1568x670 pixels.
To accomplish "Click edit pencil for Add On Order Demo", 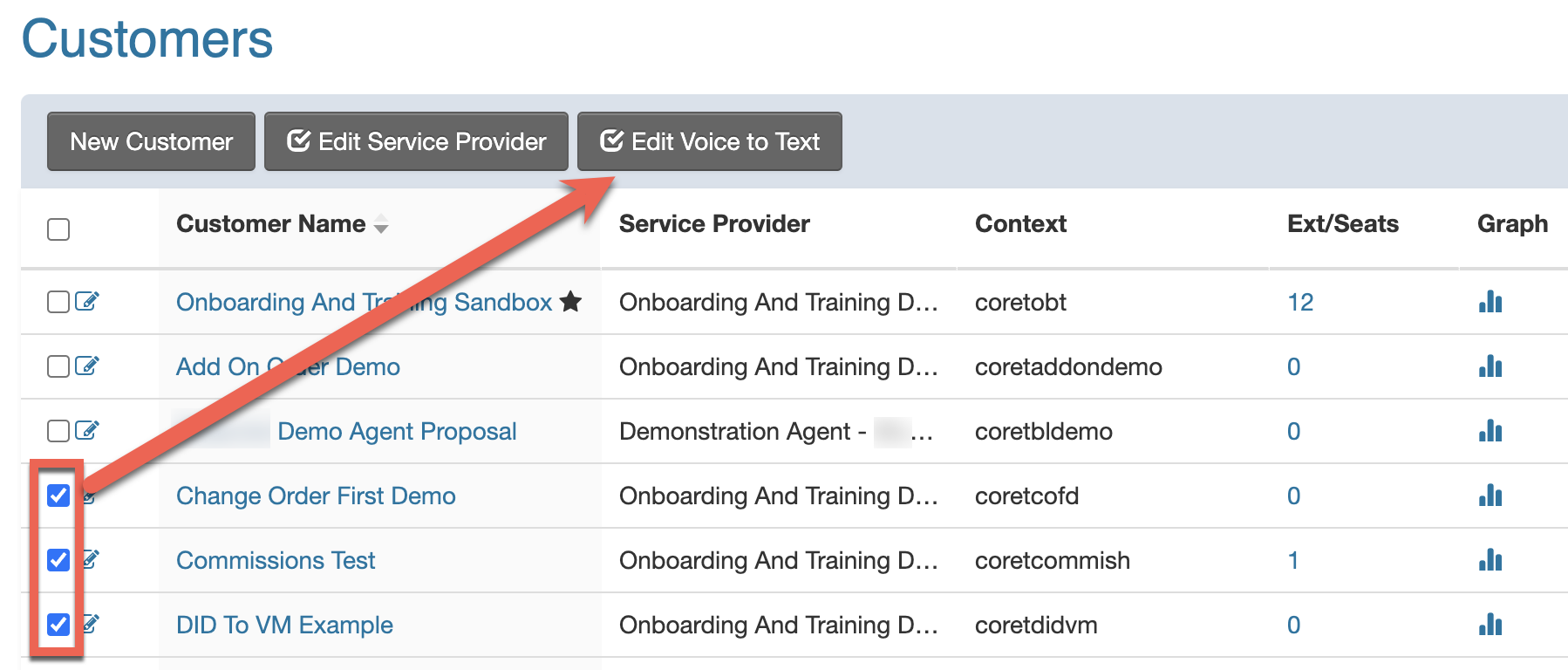I will tap(86, 366).
